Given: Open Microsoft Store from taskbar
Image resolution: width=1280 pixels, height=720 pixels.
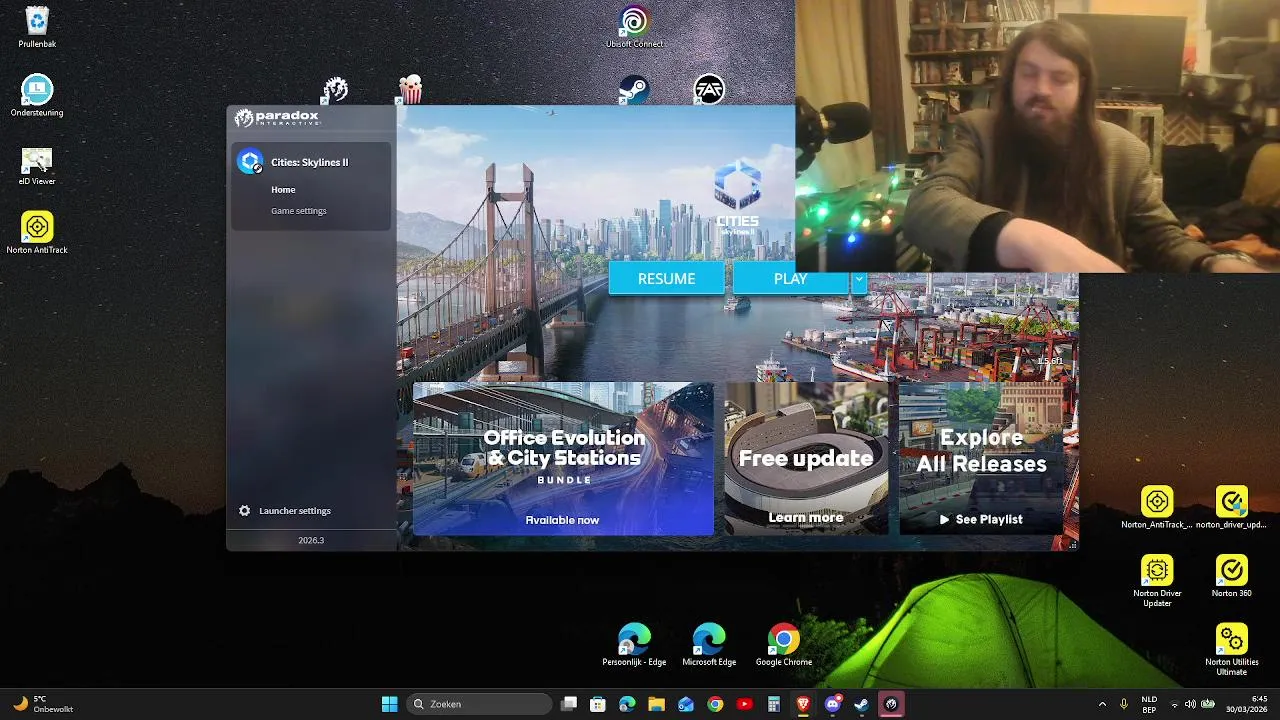Looking at the screenshot, I should [x=598, y=704].
